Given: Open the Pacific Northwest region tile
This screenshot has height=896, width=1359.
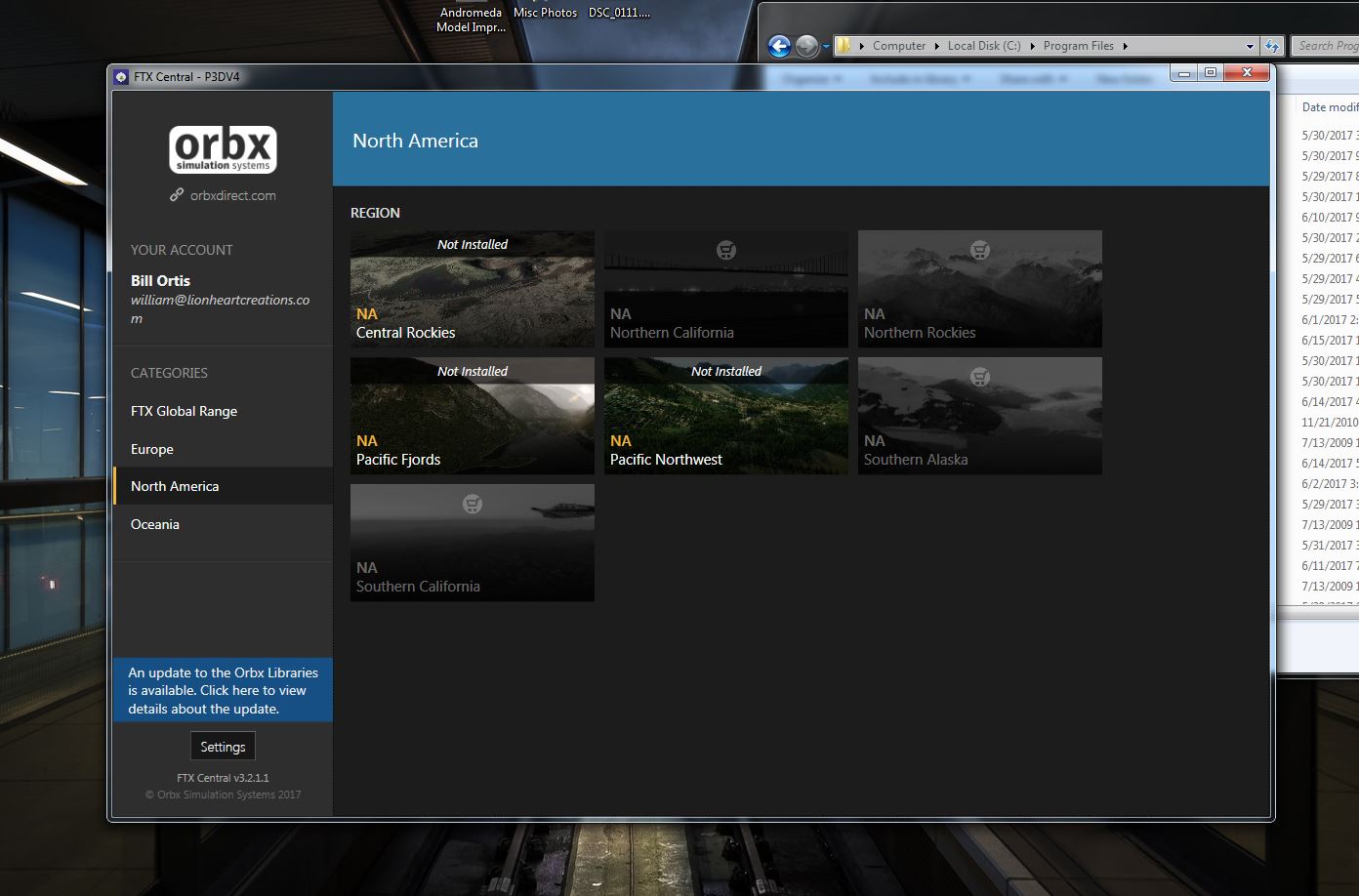Looking at the screenshot, I should [x=725, y=415].
